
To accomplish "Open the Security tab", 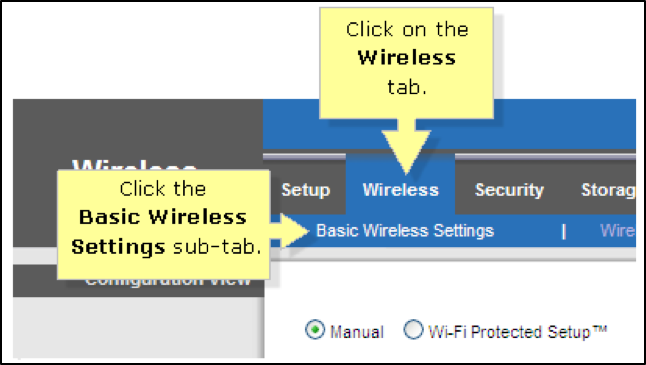I will 509,190.
